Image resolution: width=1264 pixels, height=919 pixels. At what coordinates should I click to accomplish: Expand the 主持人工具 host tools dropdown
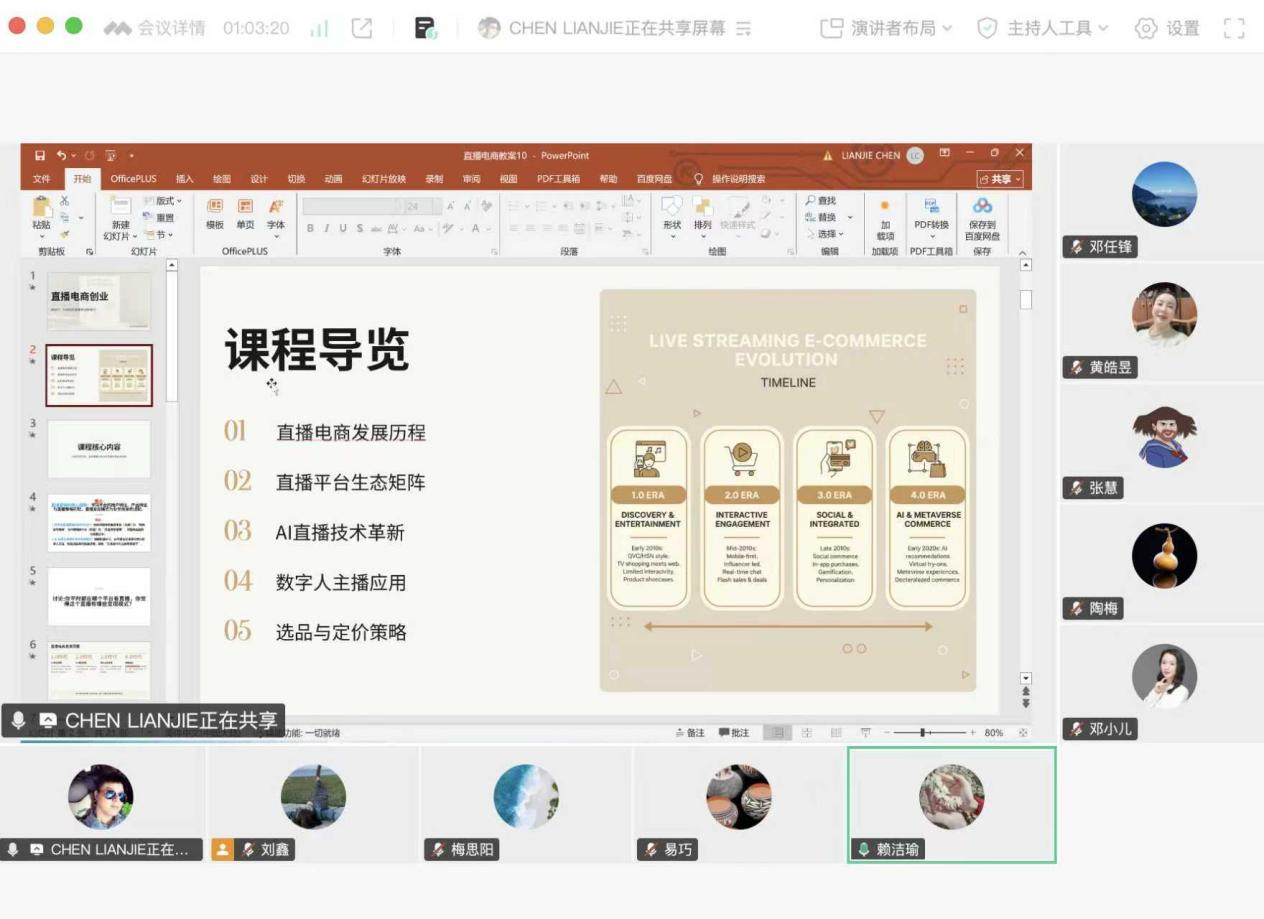click(1044, 28)
